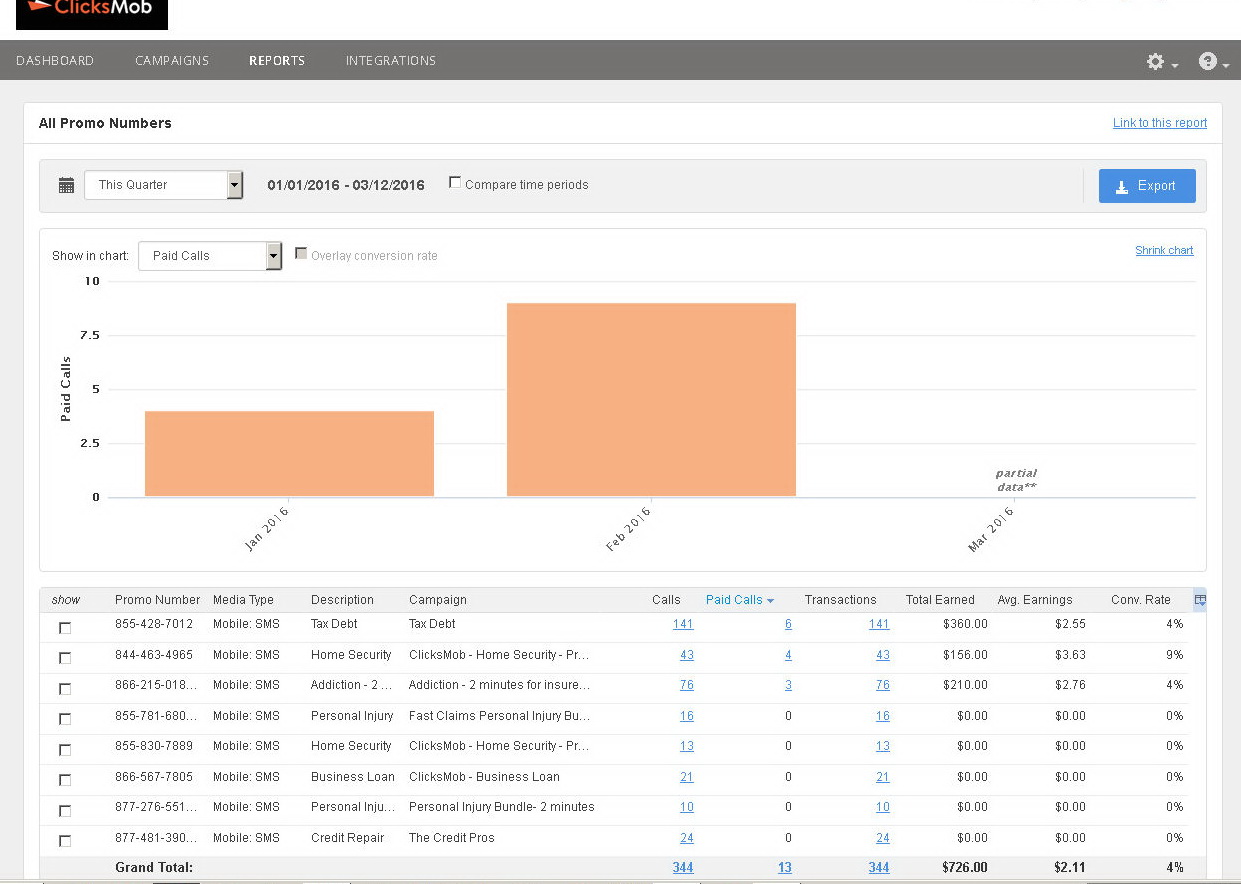This screenshot has height=884, width=1241.
Task: Enable Compare time periods checkbox
Action: 455,183
